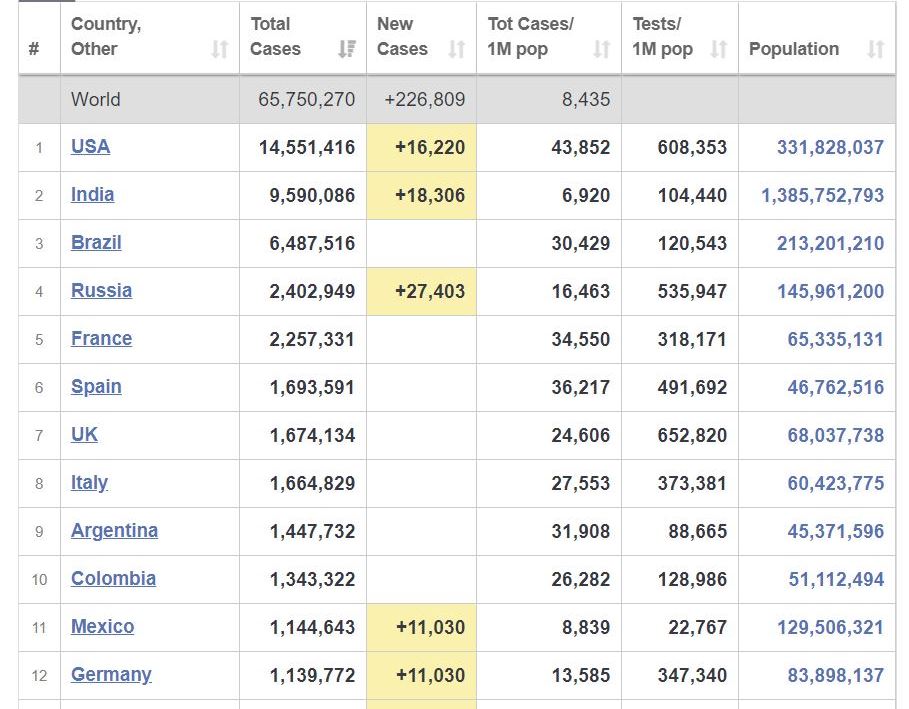Viewport: 909px width, 709px height.
Task: Follow the Brazil link
Action: [96, 243]
